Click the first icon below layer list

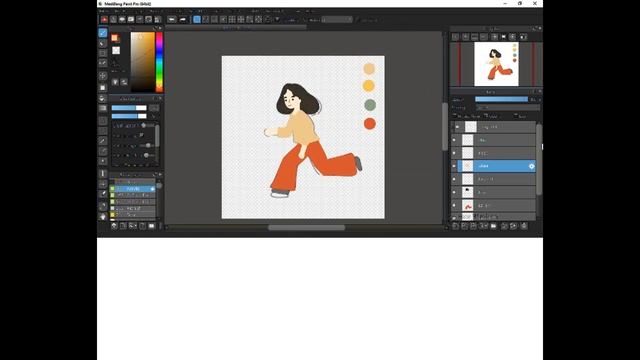point(456,226)
